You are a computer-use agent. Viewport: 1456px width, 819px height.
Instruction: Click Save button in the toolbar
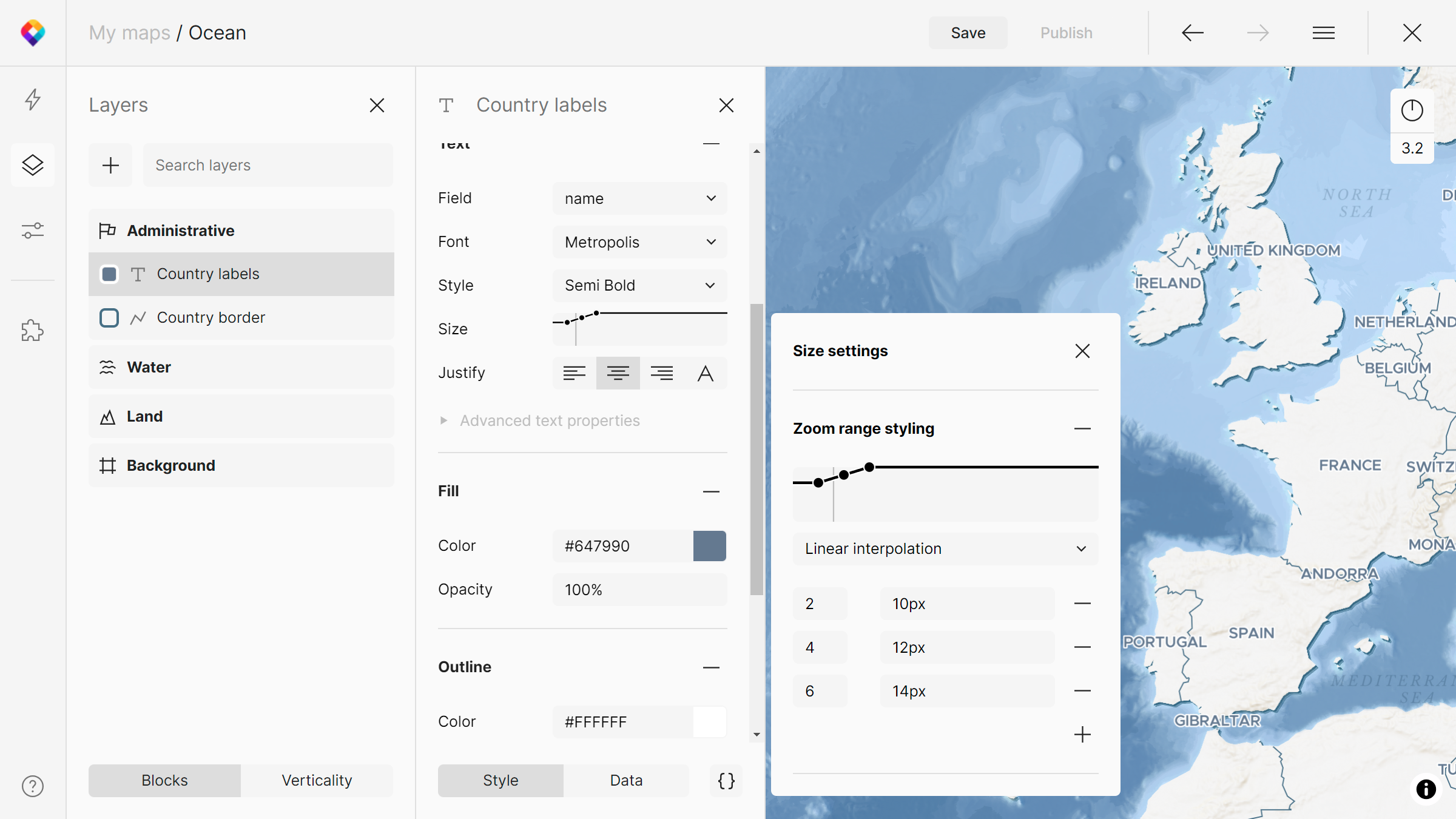(x=966, y=32)
